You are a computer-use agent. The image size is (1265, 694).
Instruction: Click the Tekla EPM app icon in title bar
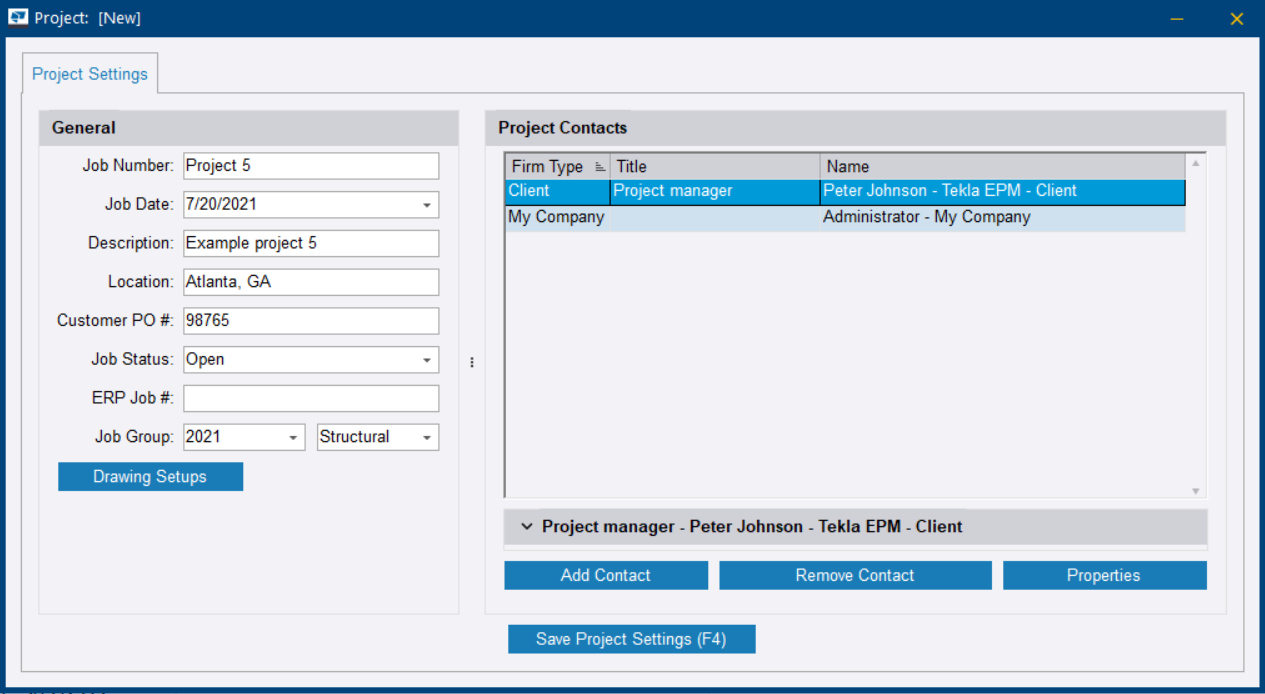[x=17, y=18]
